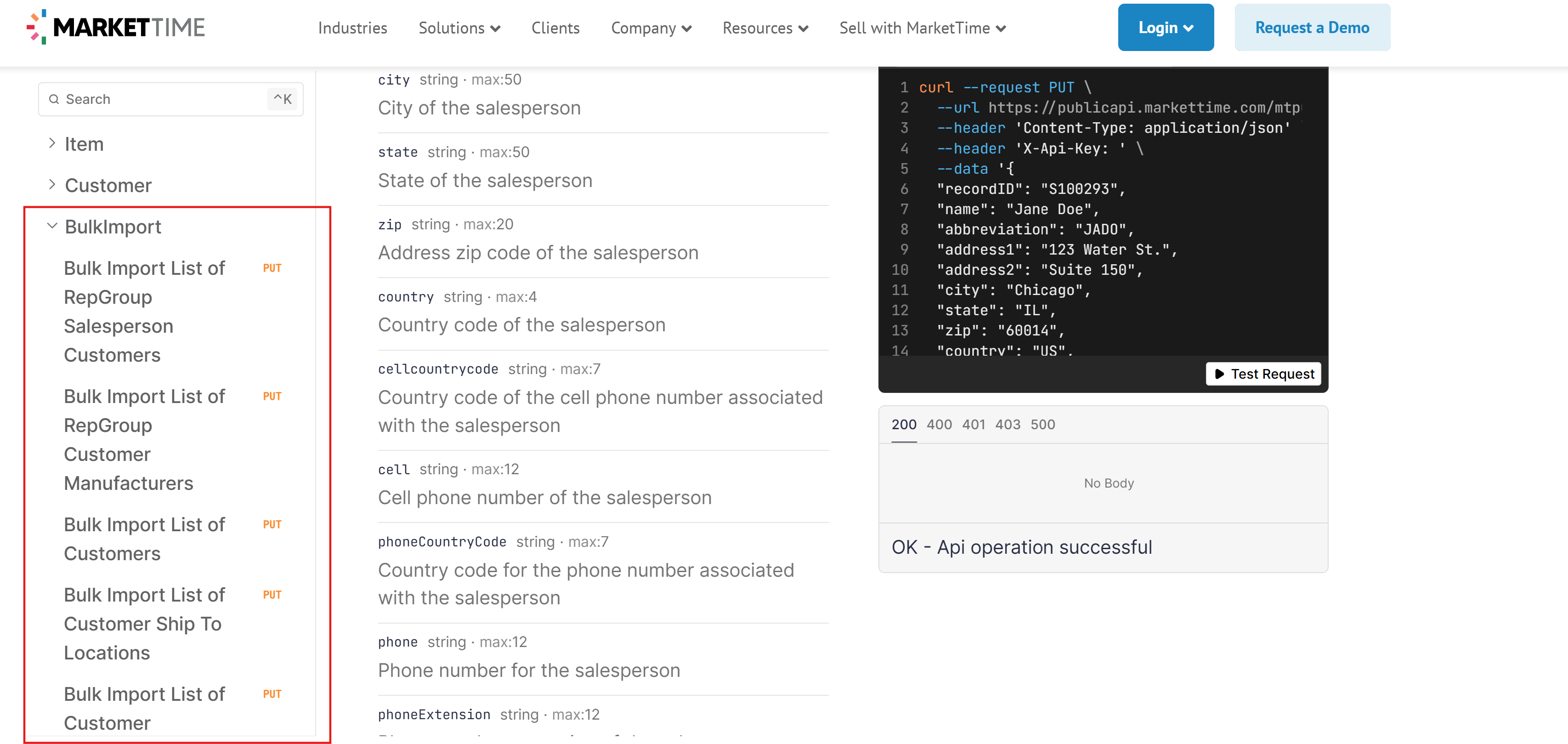Image resolution: width=1568 pixels, height=744 pixels.
Task: Expand the Customer section chevron
Action: click(52, 184)
